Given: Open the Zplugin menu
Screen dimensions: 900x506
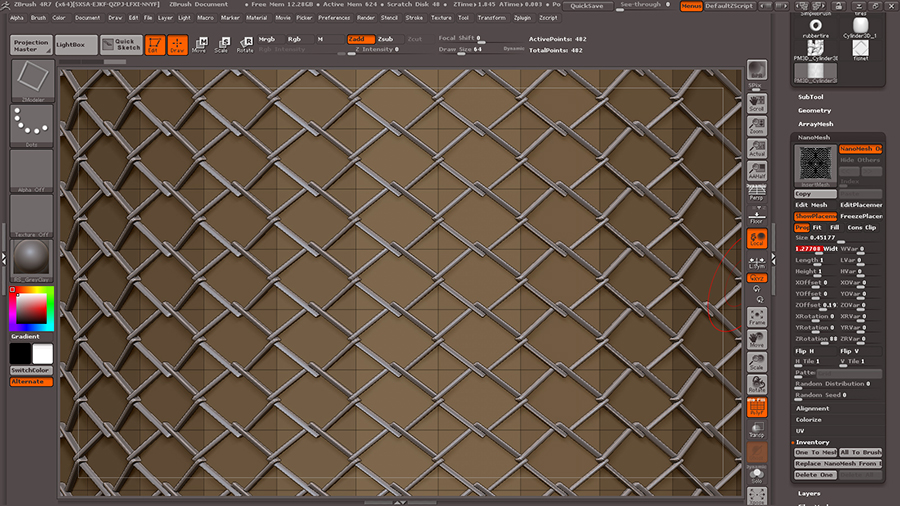Looking at the screenshot, I should 522,17.
